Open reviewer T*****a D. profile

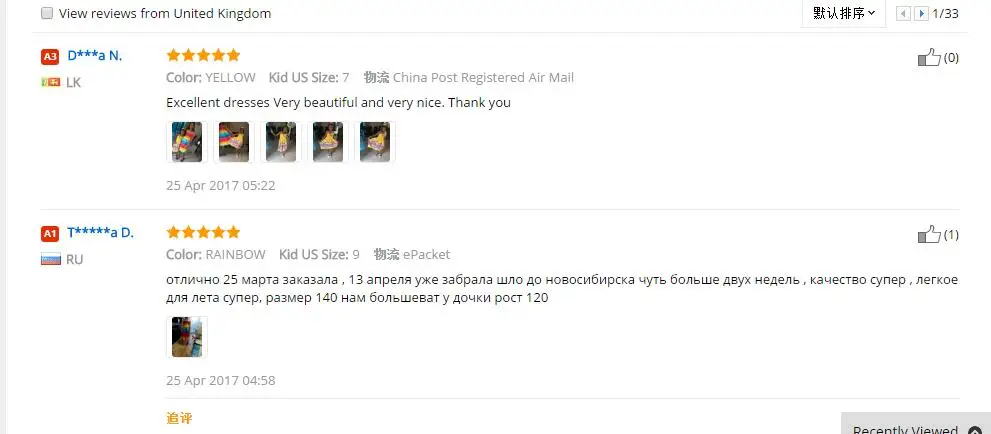(x=100, y=232)
